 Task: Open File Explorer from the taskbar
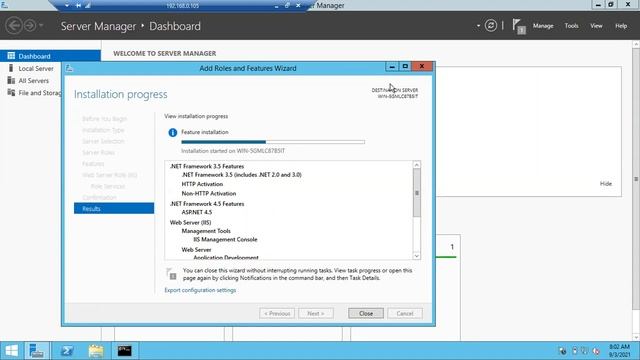click(x=96, y=351)
